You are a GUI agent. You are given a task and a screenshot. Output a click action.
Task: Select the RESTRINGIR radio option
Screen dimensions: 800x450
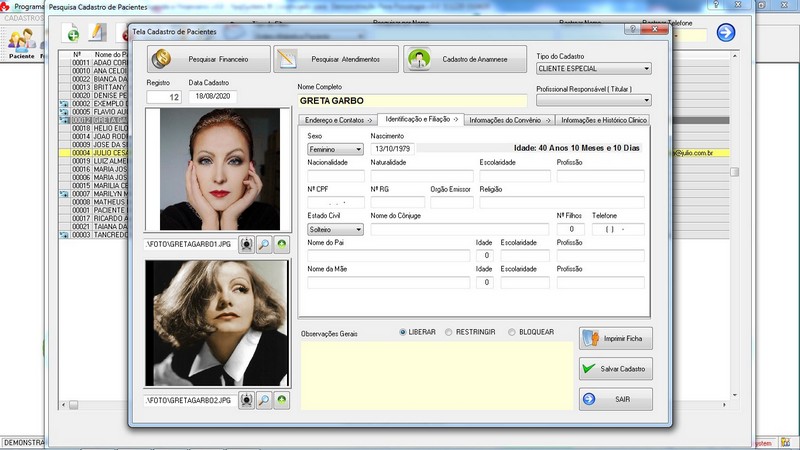click(x=448, y=332)
